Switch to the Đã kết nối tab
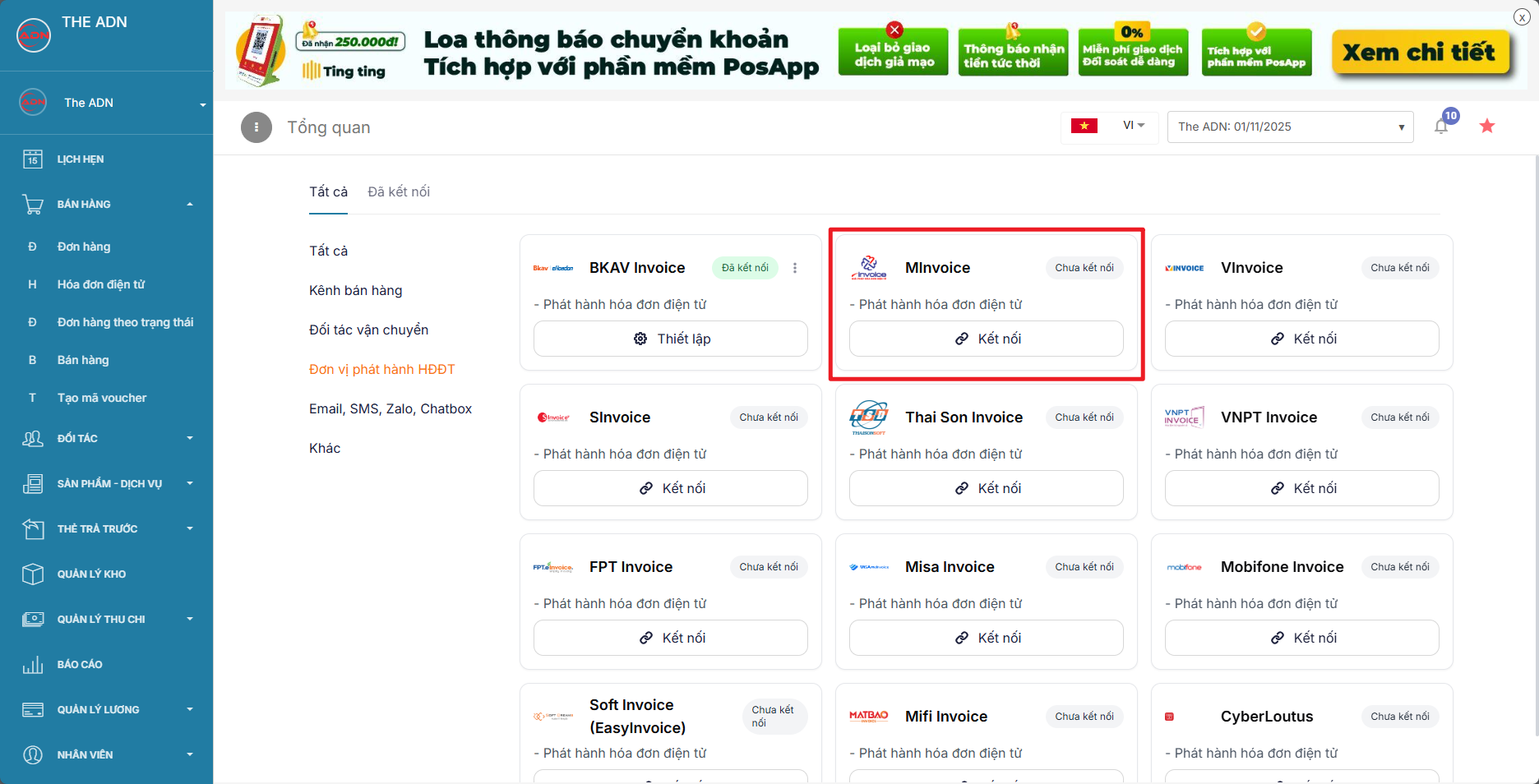This screenshot has width=1539, height=784. point(399,191)
